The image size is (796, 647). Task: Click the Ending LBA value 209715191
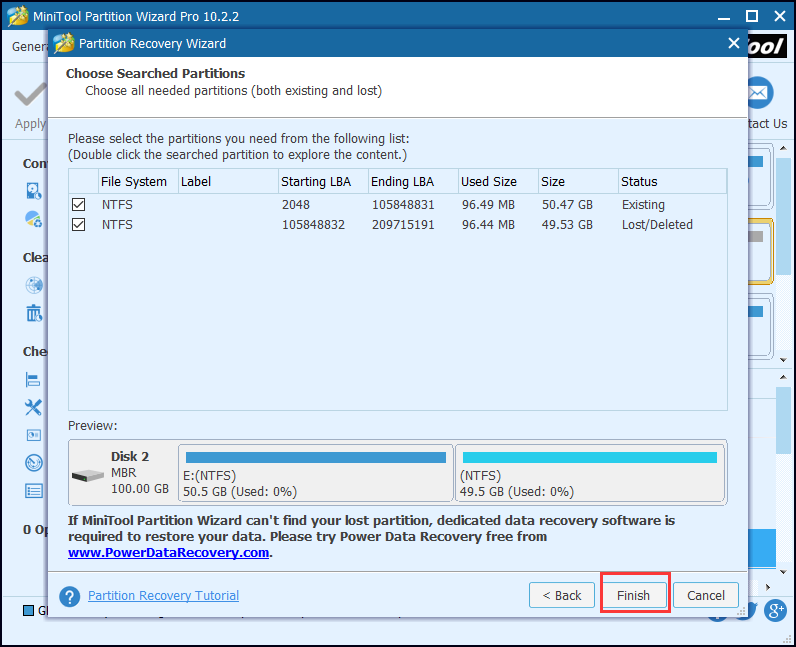point(403,224)
